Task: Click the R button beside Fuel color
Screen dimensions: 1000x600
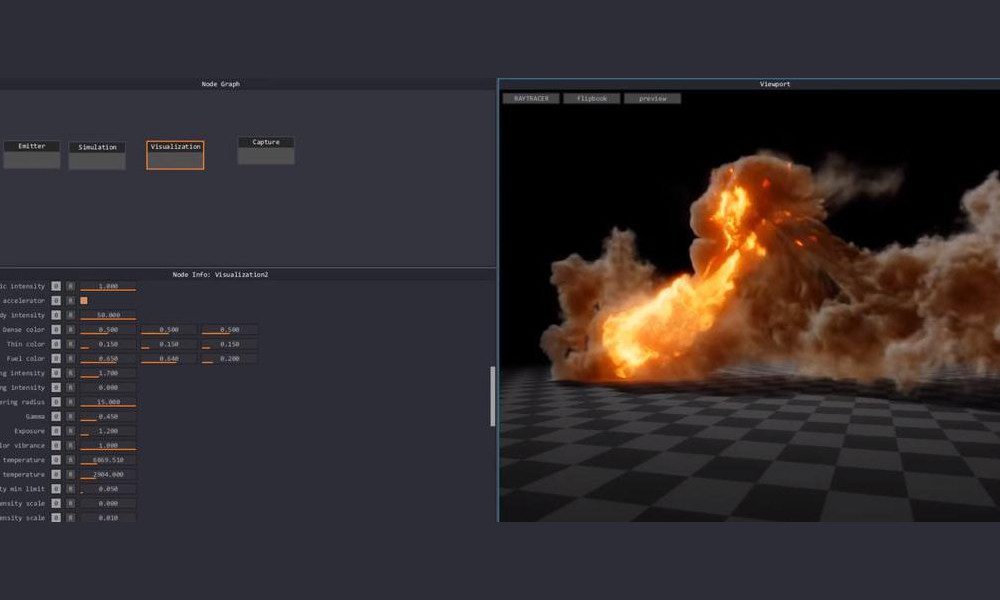Action: [70, 359]
